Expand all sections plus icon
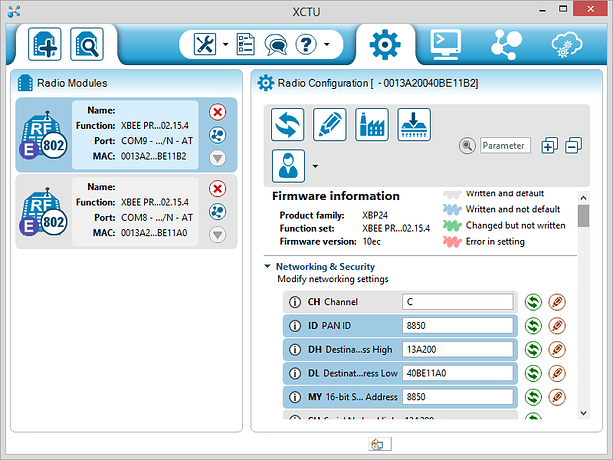613x460 pixels. point(549,145)
